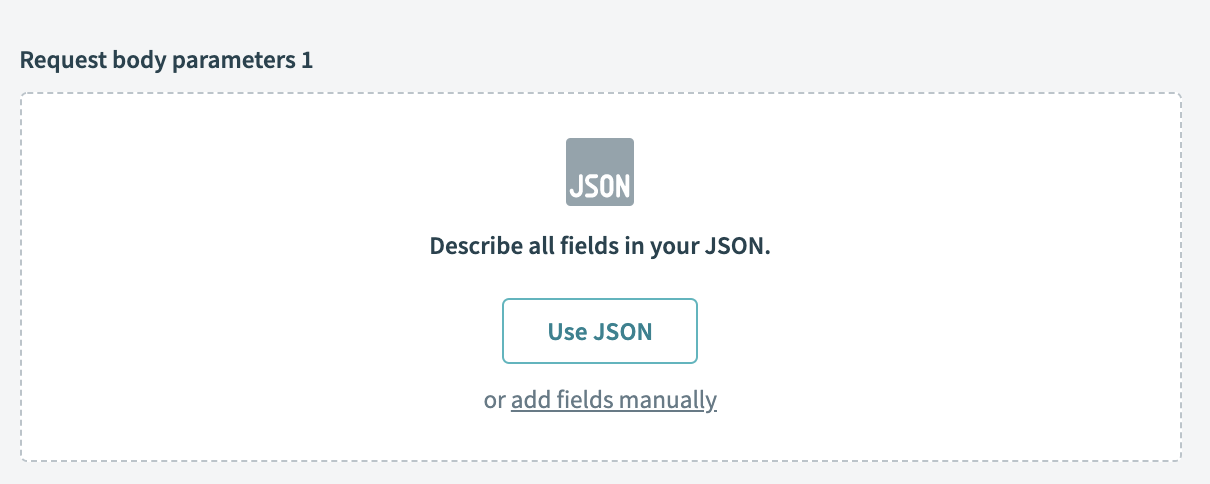1210x484 pixels.
Task: Click the words "add fields" in the link
Action: [x=562, y=400]
